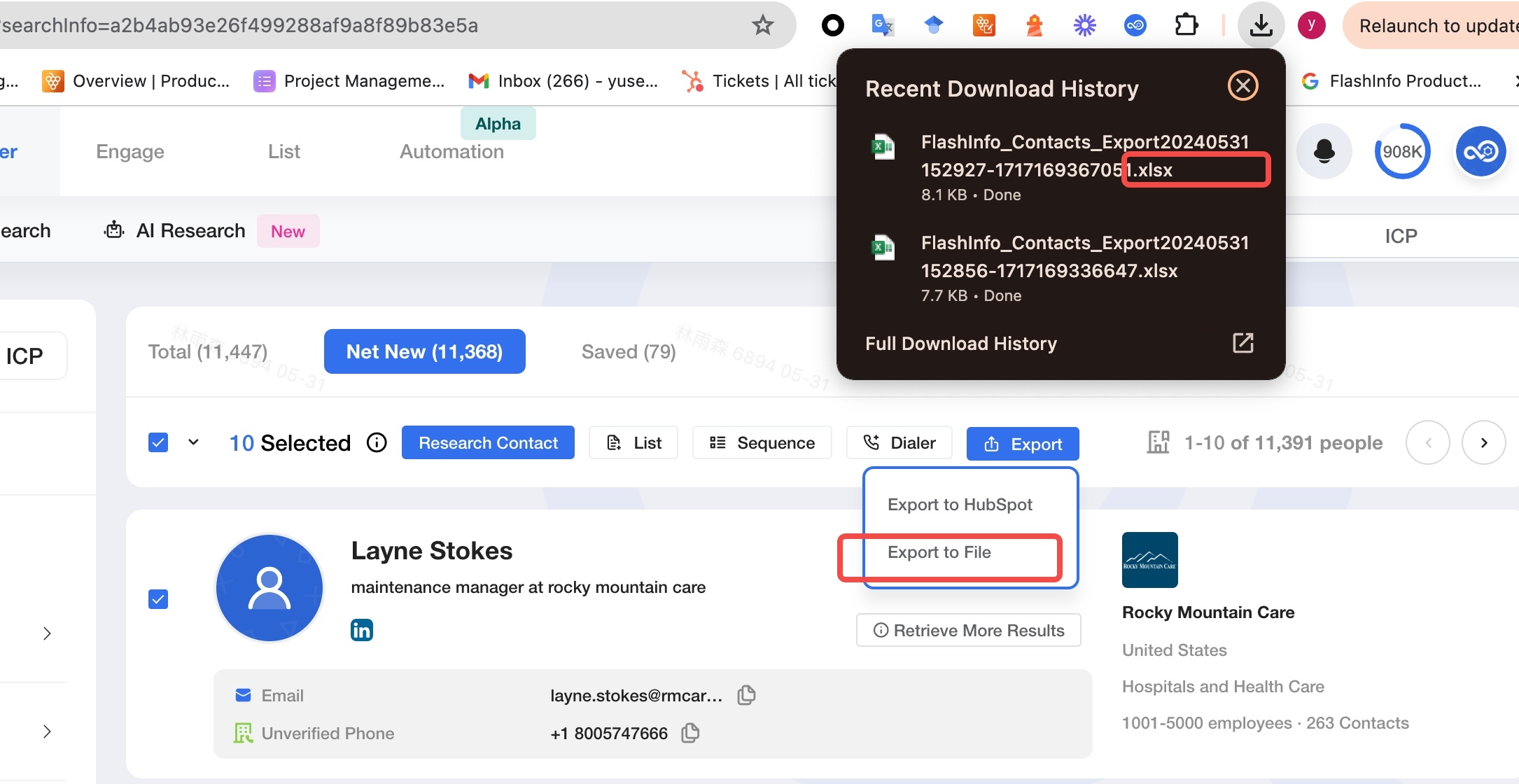
Task: Go to the previous results page
Action: 1427,442
